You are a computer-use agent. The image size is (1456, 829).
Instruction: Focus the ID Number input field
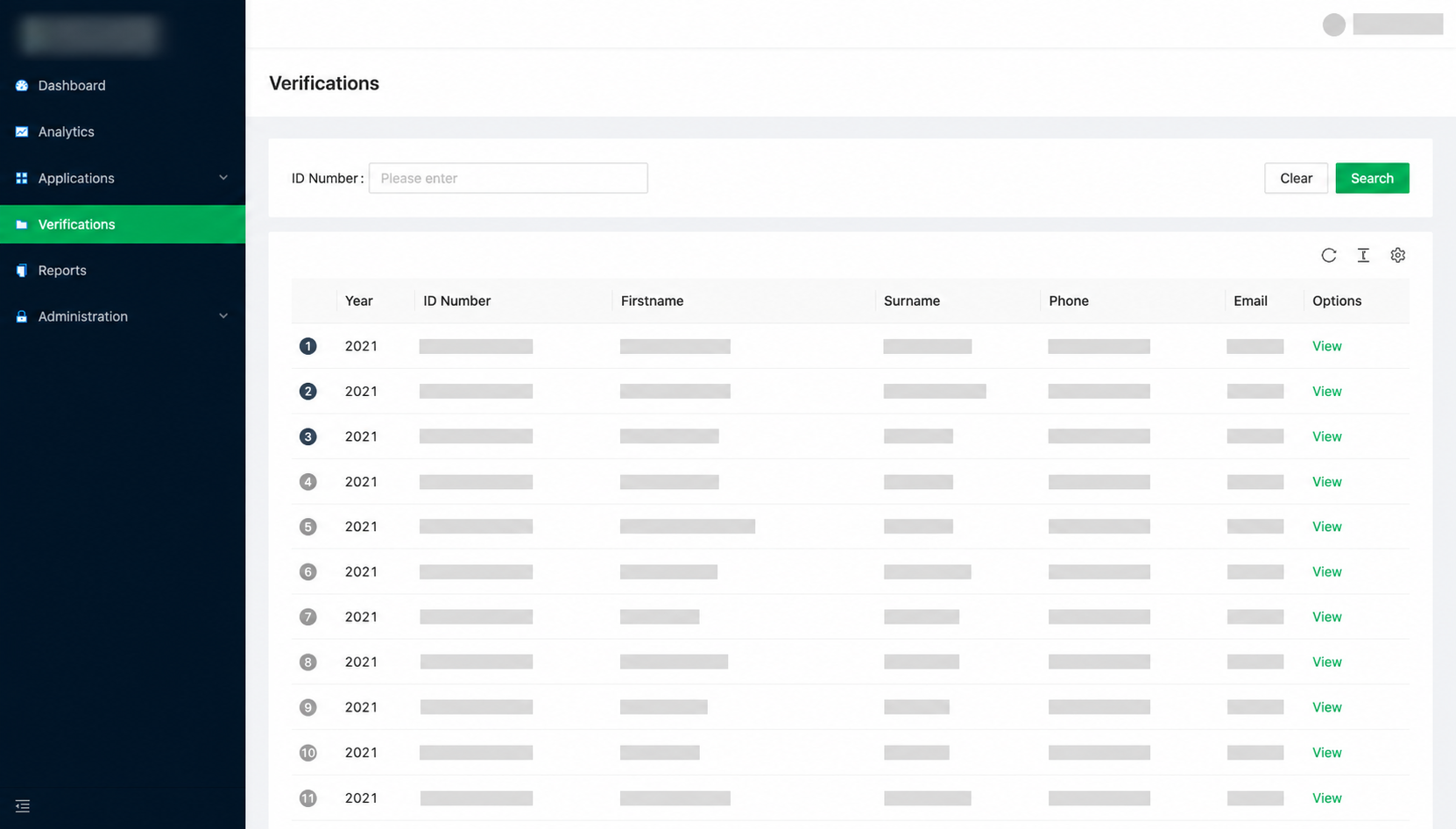[x=508, y=178]
